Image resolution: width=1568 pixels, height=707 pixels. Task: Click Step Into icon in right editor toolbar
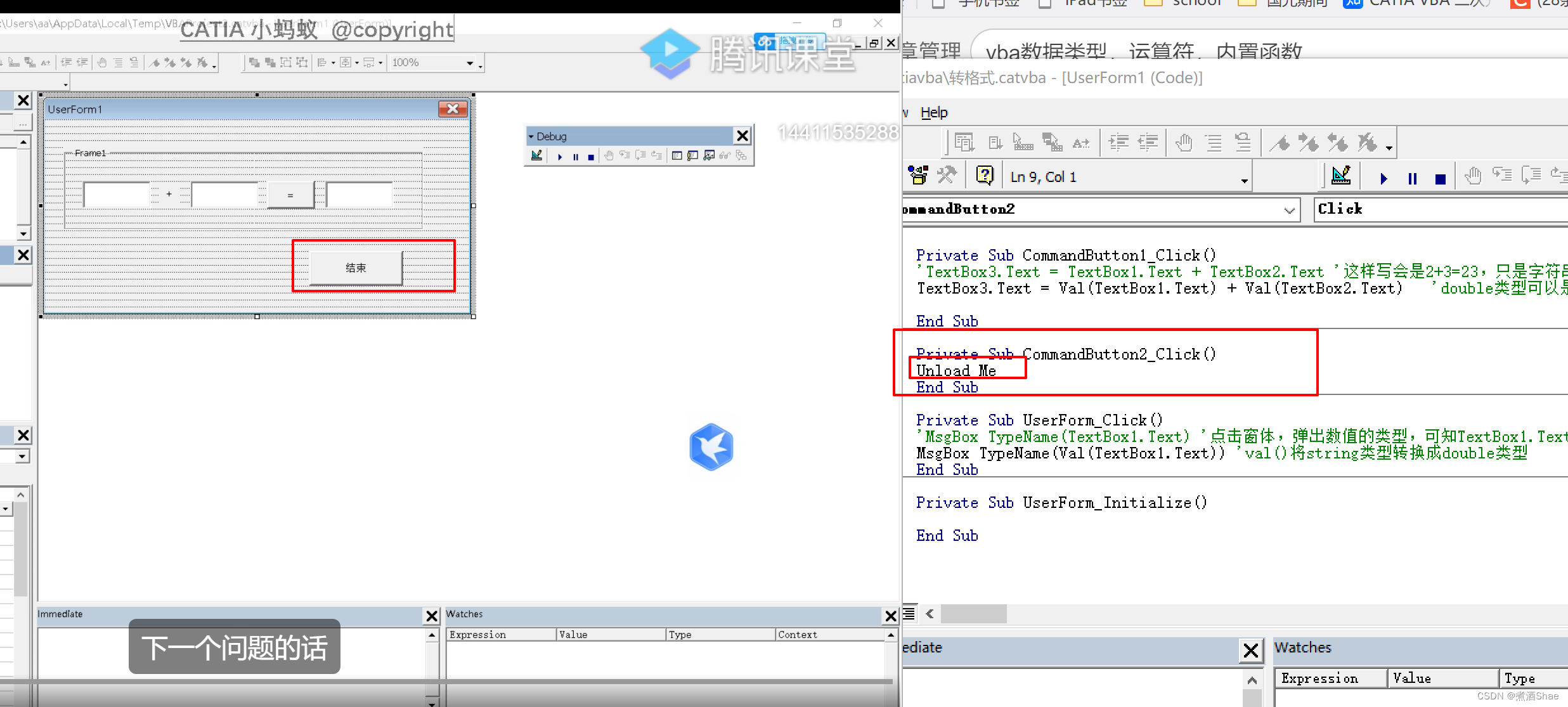(x=1502, y=175)
